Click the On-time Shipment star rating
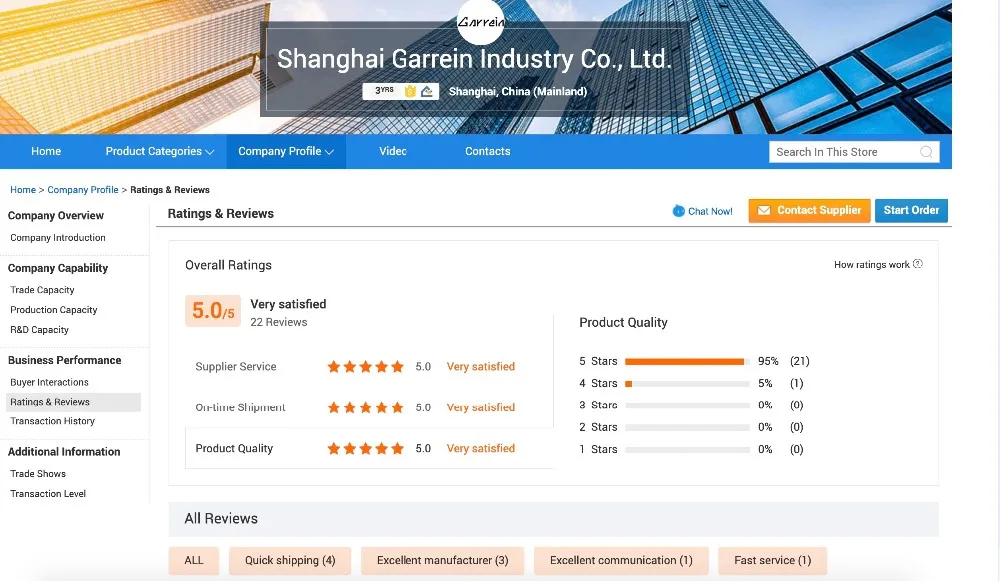Image resolution: width=1000 pixels, height=581 pixels. point(365,408)
